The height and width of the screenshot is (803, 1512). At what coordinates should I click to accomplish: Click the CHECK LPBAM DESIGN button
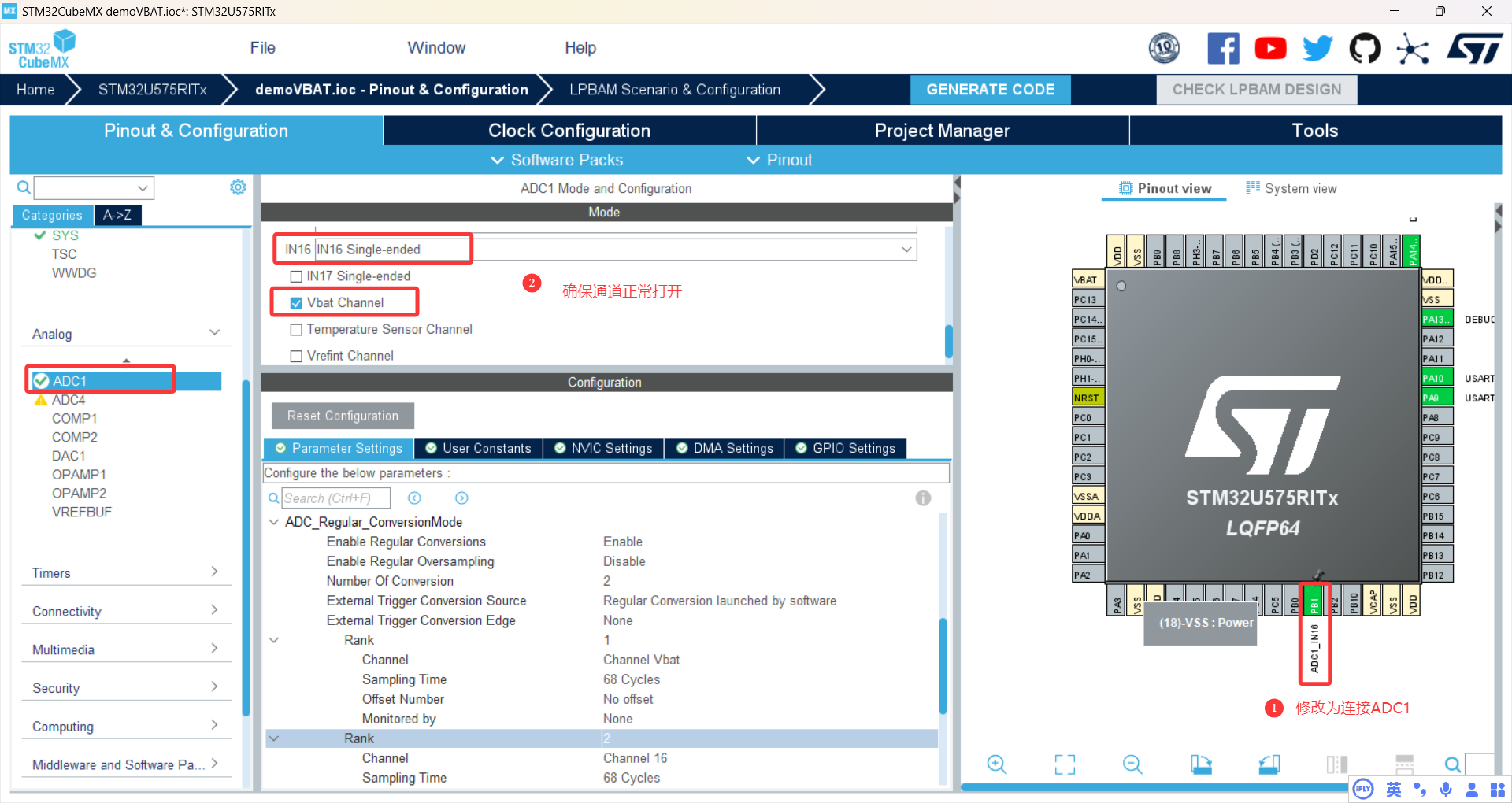(x=1257, y=90)
